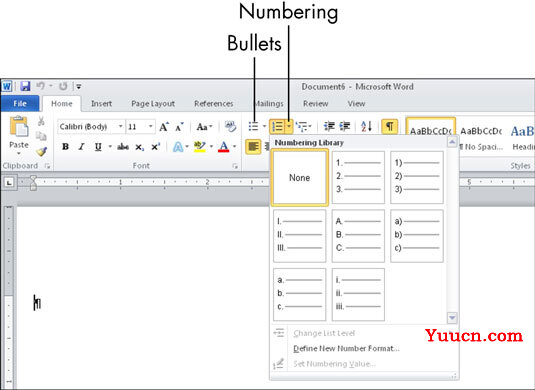The height and width of the screenshot is (390, 535).
Task: Click the Decrease Indent icon
Action: point(329,126)
